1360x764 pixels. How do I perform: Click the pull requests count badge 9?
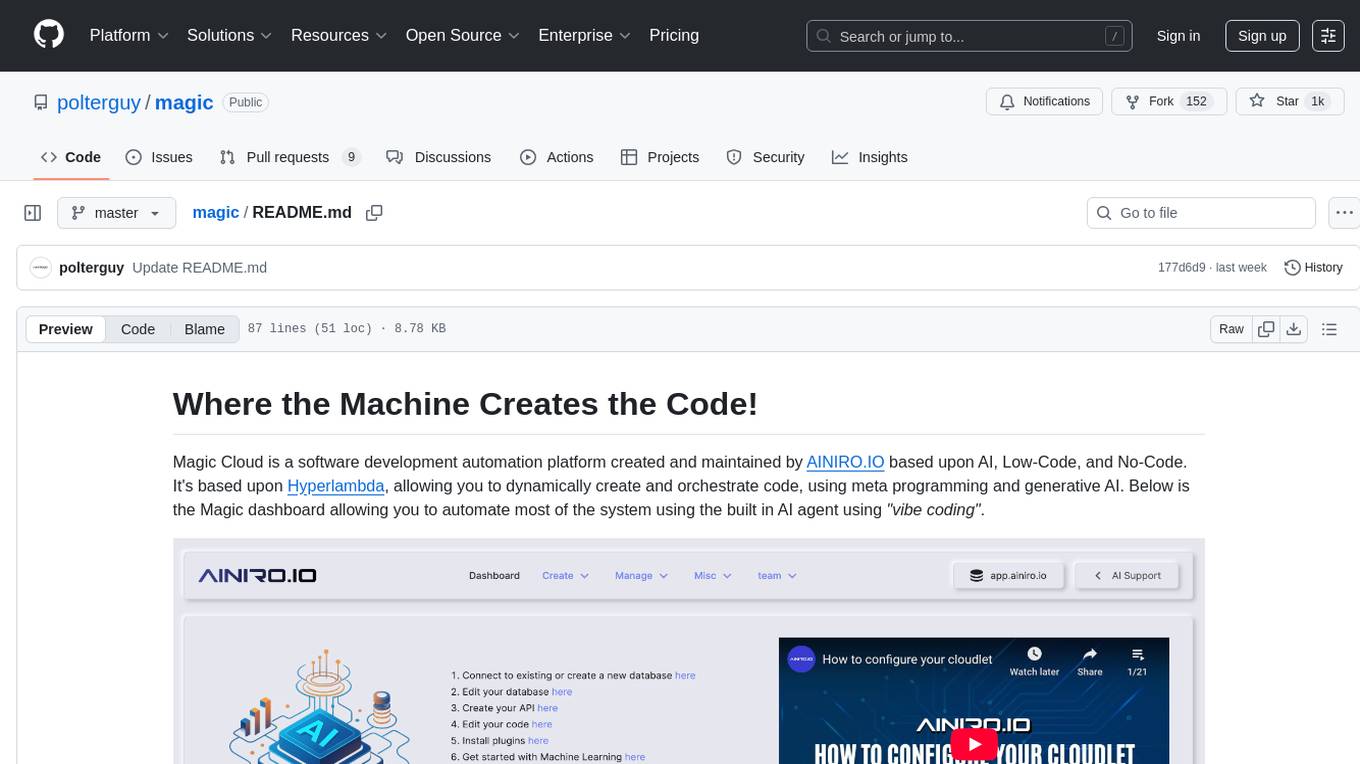coord(350,157)
